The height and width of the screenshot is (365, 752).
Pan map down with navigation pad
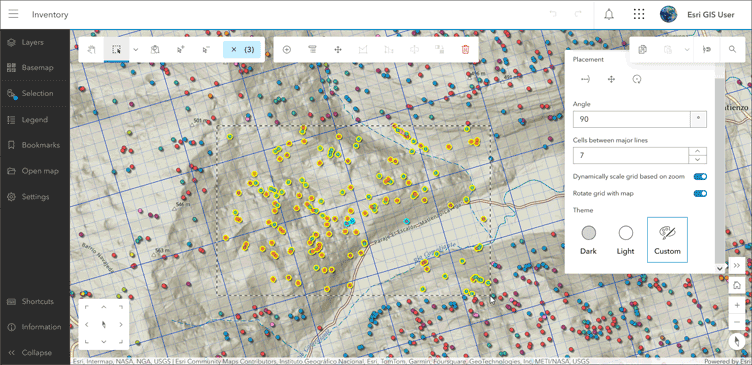tap(104, 341)
